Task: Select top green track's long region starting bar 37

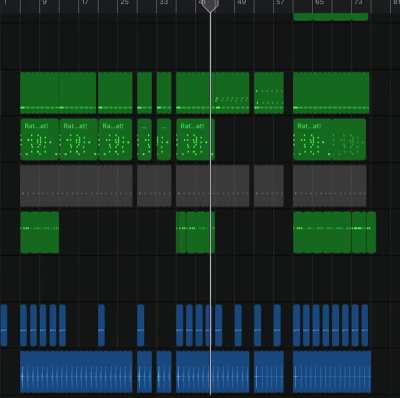Action: pyautogui.click(x=213, y=92)
